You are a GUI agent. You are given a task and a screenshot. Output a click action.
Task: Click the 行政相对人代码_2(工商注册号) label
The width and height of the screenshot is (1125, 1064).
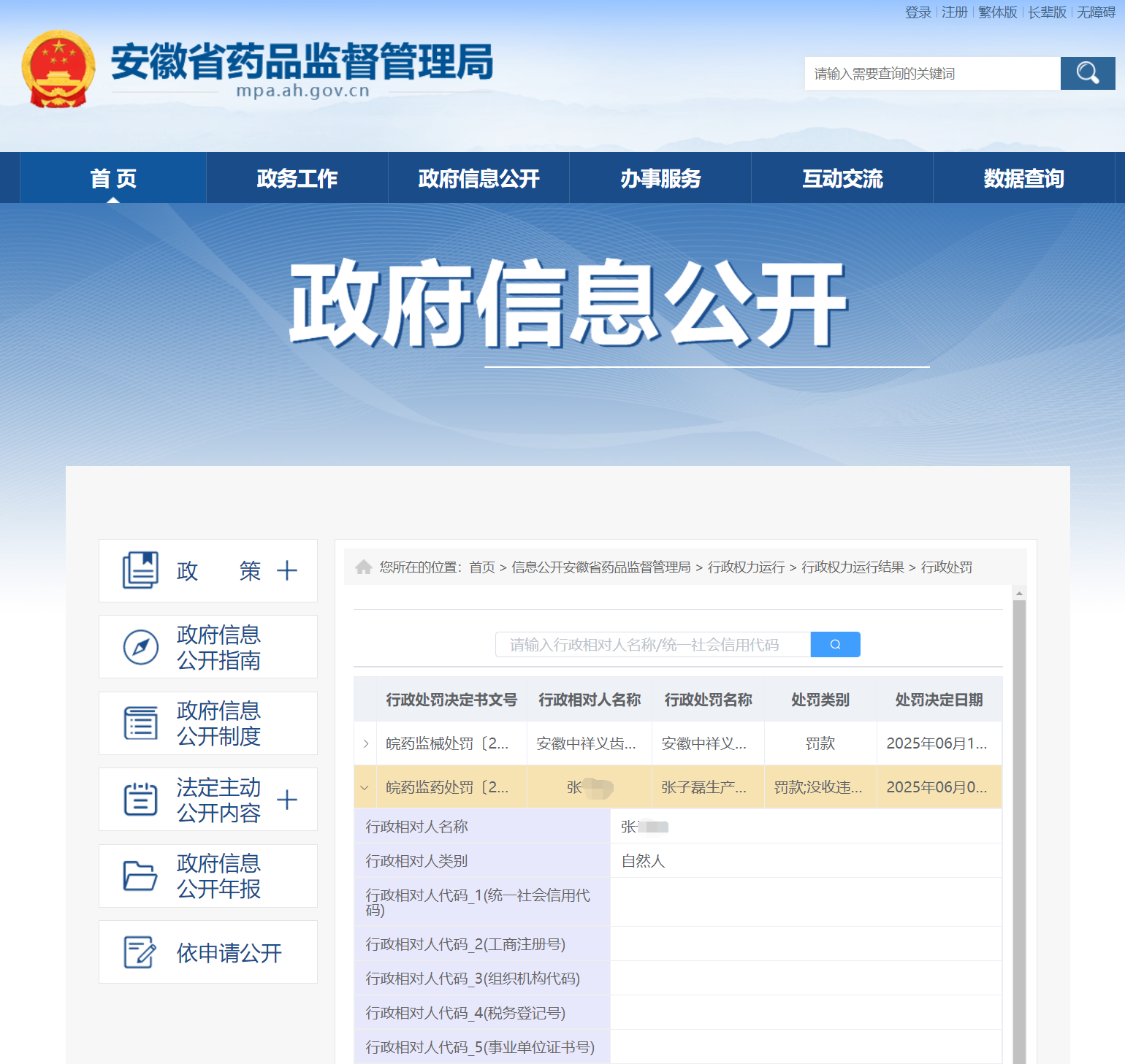click(465, 944)
